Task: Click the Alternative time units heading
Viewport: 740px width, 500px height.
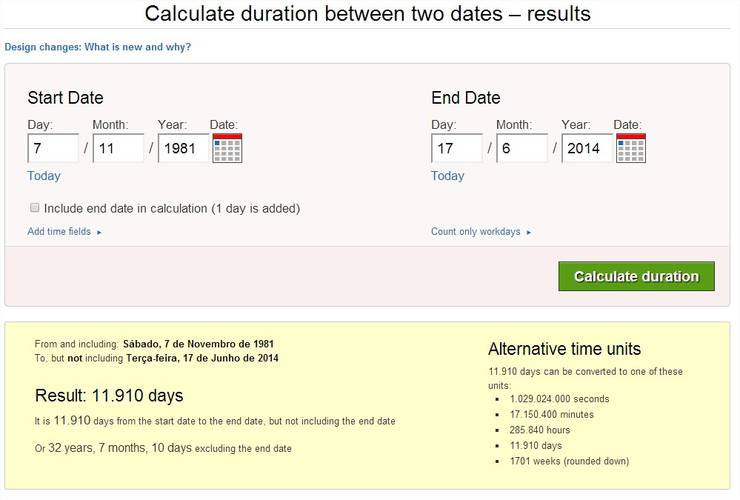Action: 564,349
